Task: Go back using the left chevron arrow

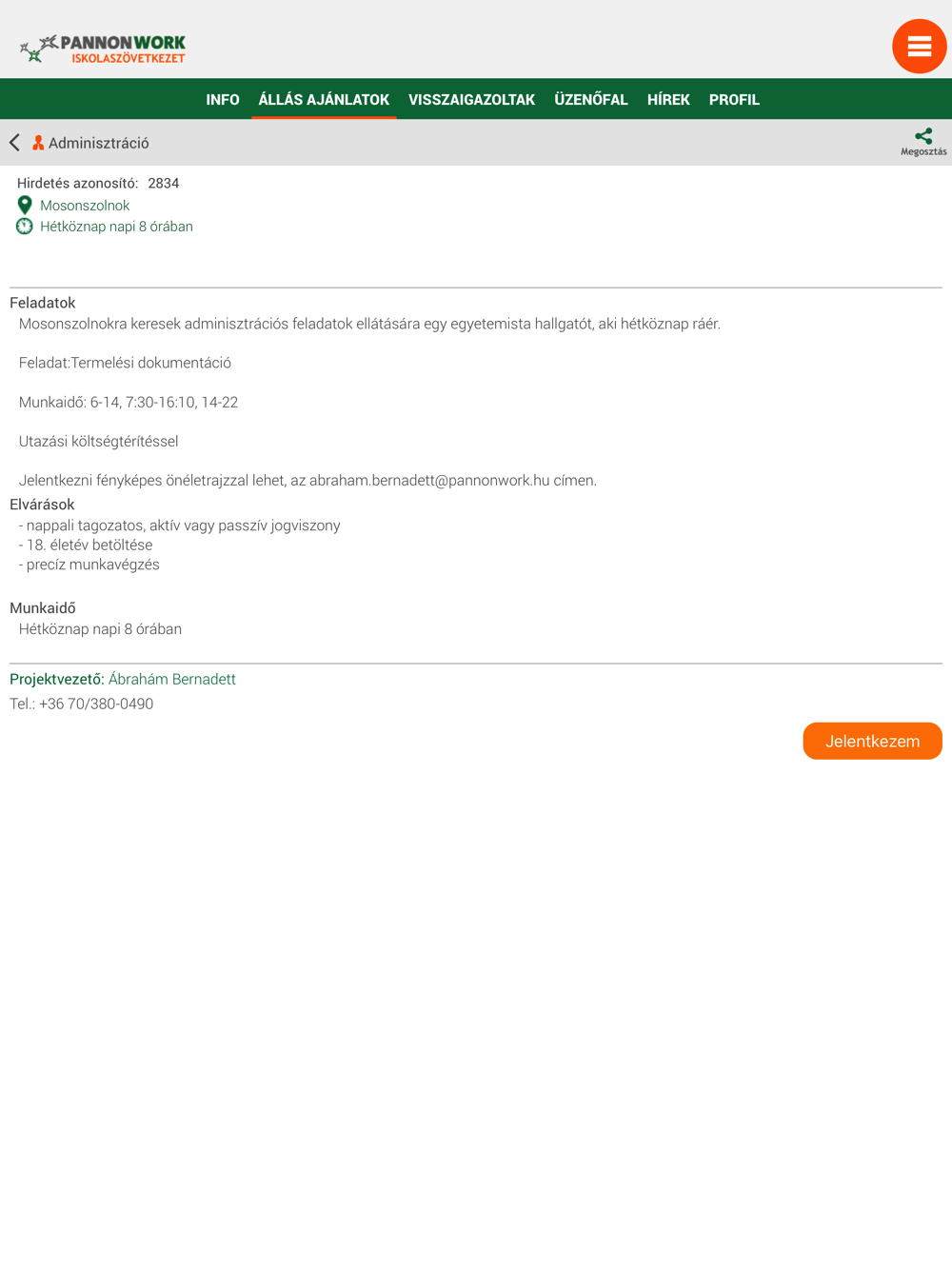Action: click(14, 143)
